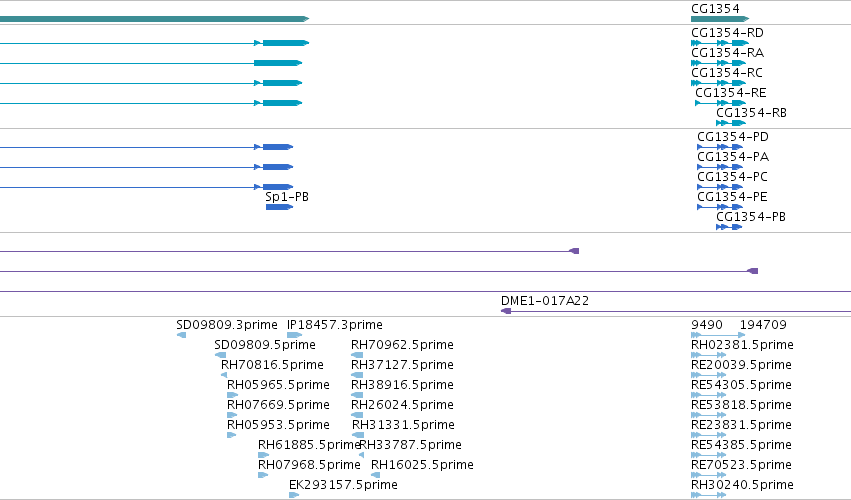Select EST EK293157.5prime

(344, 486)
